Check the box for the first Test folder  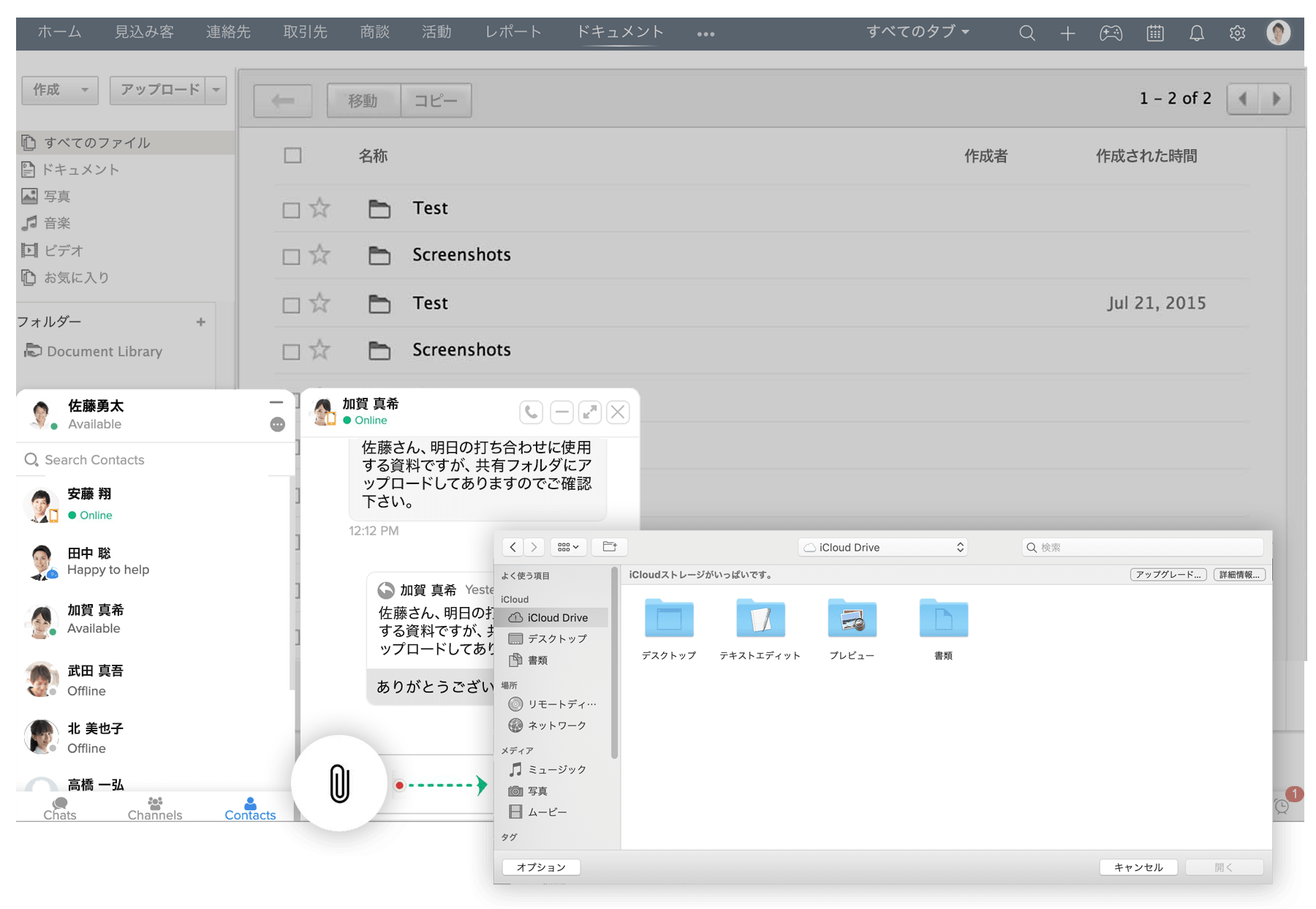291,210
